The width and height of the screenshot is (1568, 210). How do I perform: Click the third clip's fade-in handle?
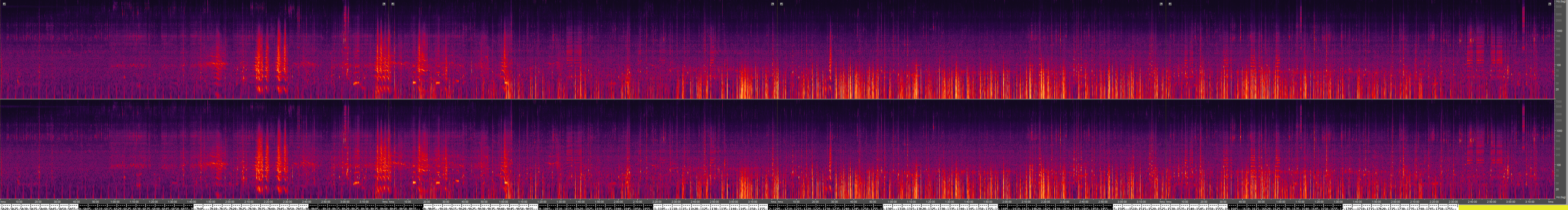782,4
